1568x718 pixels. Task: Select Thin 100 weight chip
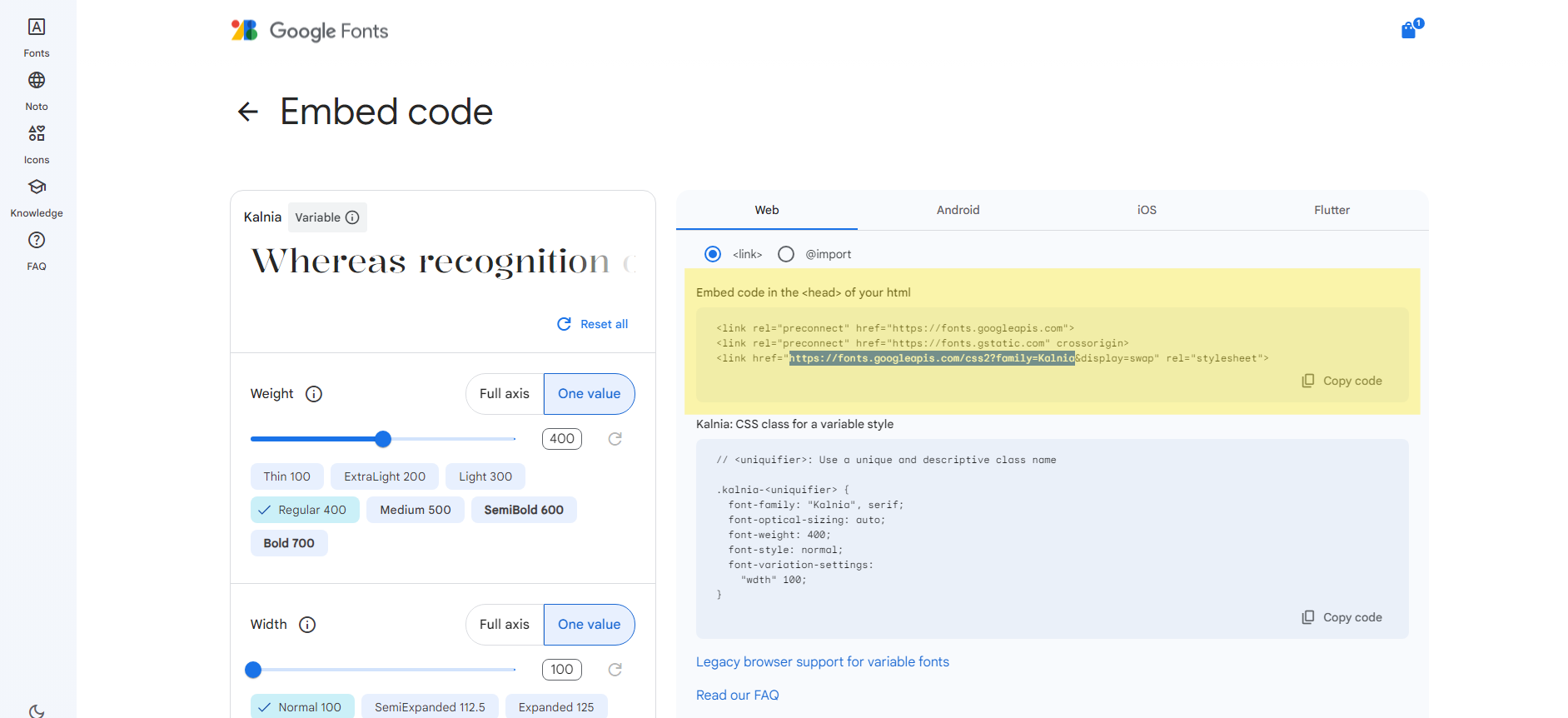pyautogui.click(x=287, y=476)
